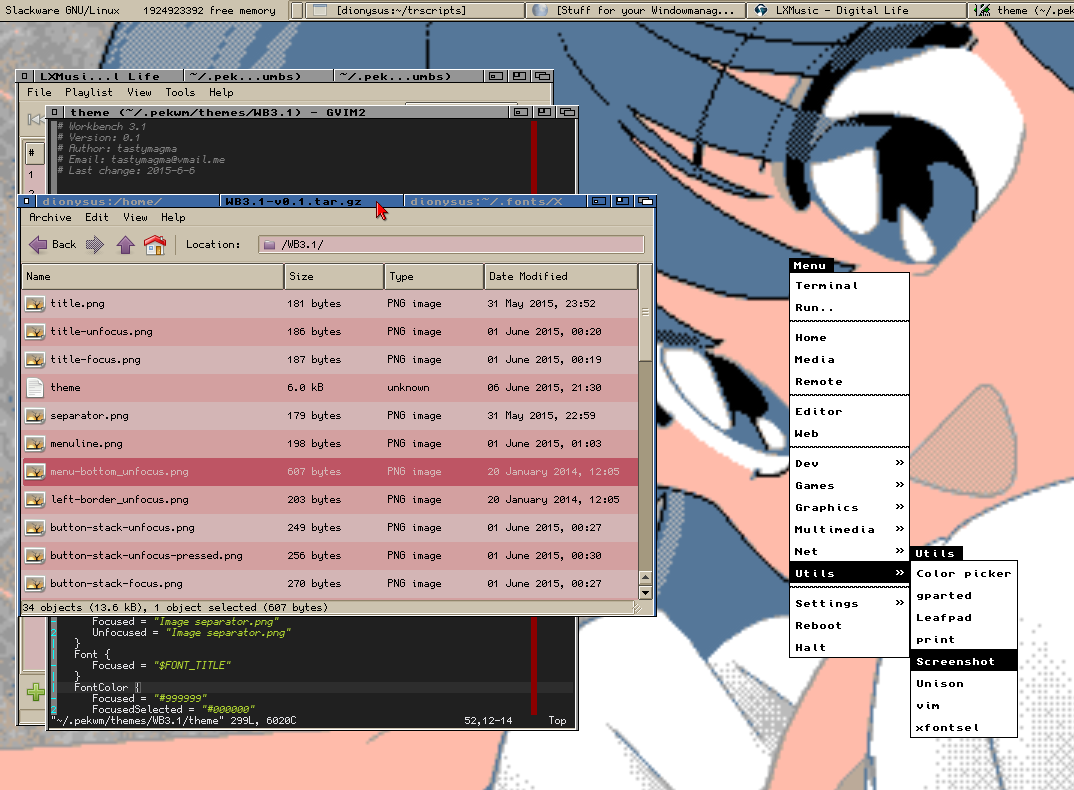Viewport: 1074px width, 790px height.
Task: Switch to the dionysus:~/.fonts/X window tab
Action: [x=496, y=201]
